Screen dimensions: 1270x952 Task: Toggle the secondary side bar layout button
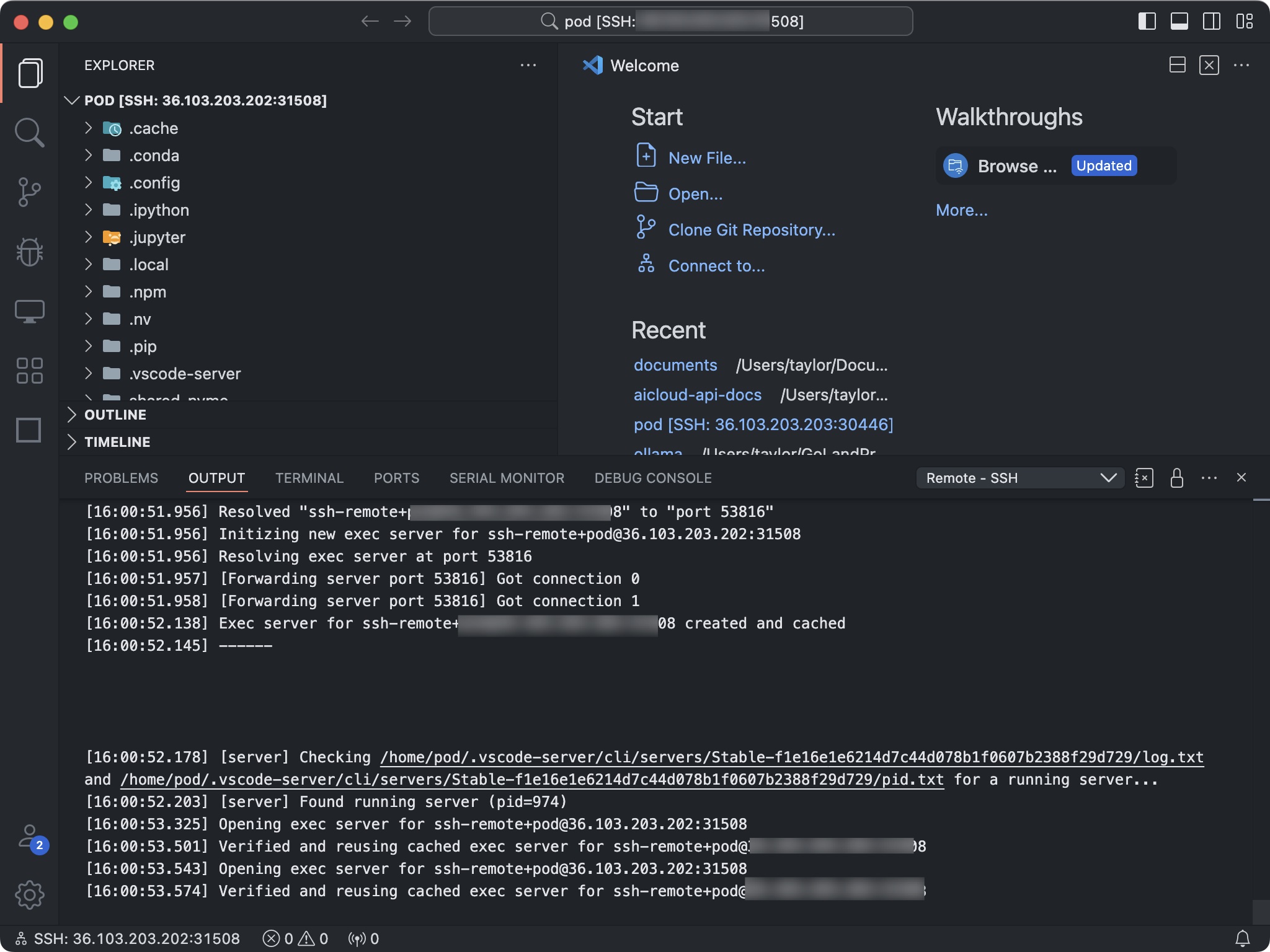(x=1212, y=21)
